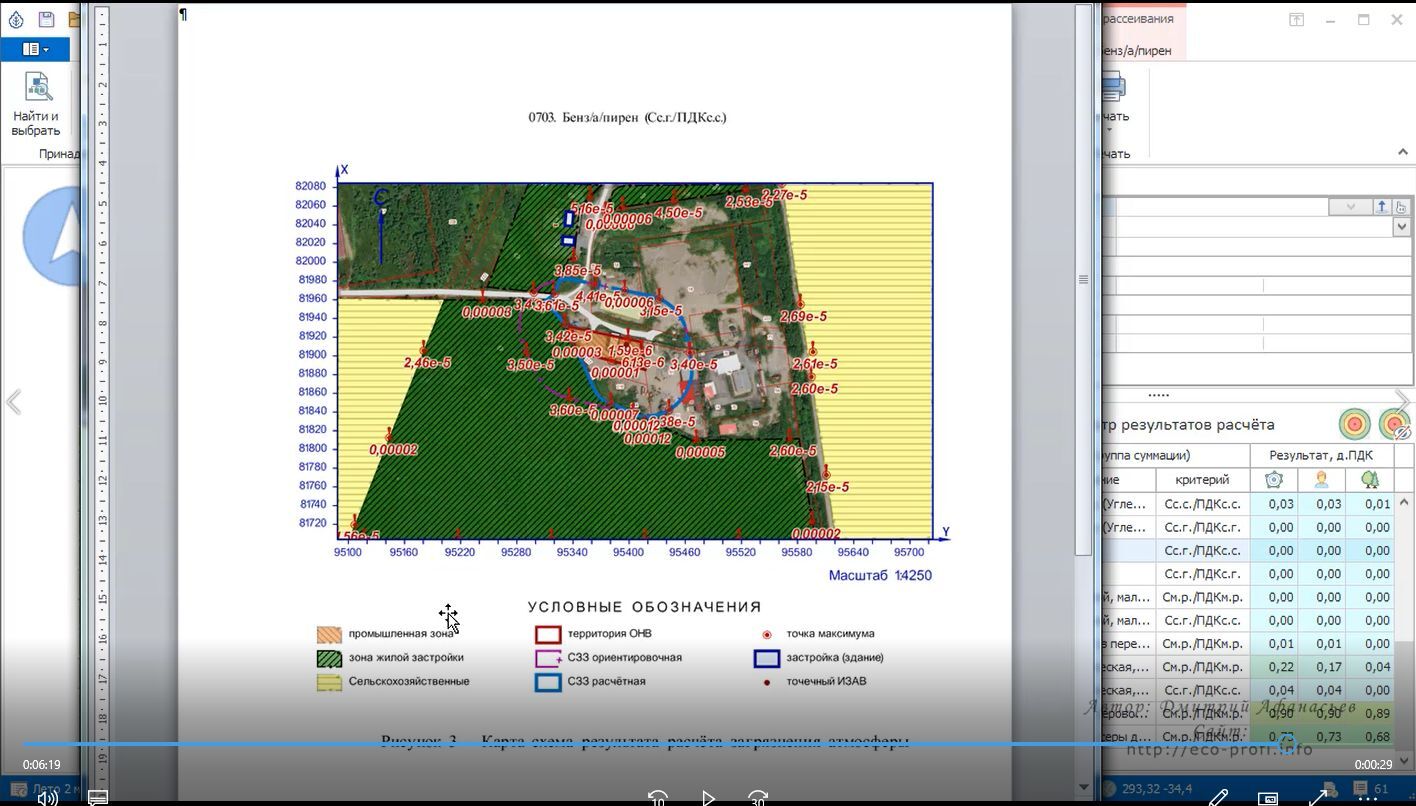Open the captions/subtitles icon

(x=98, y=798)
